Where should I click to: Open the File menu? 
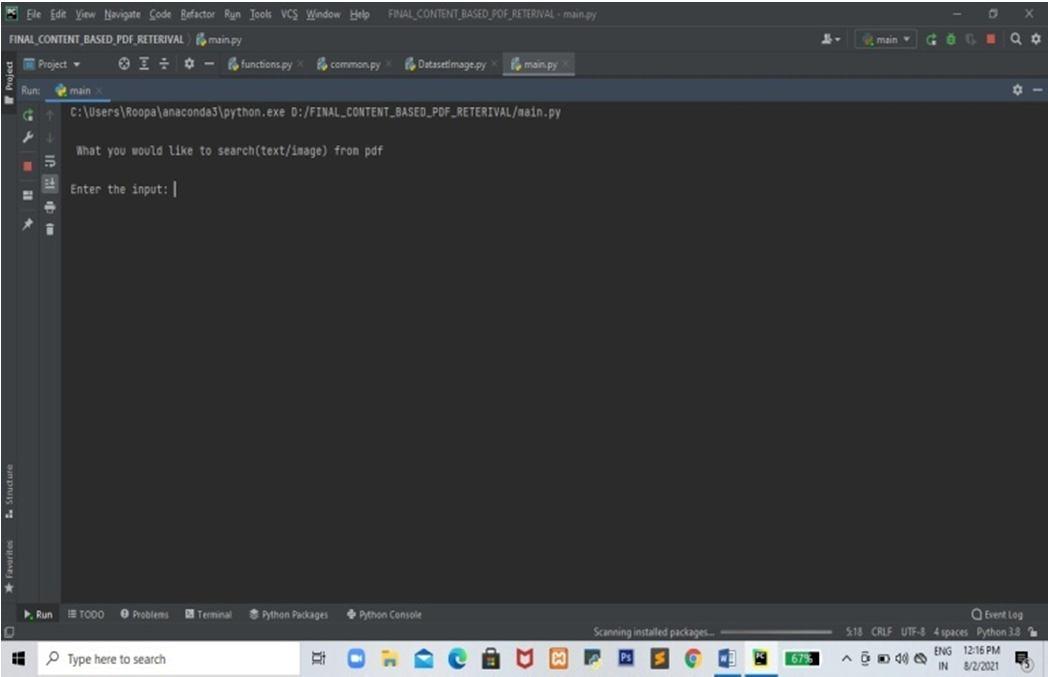click(33, 14)
